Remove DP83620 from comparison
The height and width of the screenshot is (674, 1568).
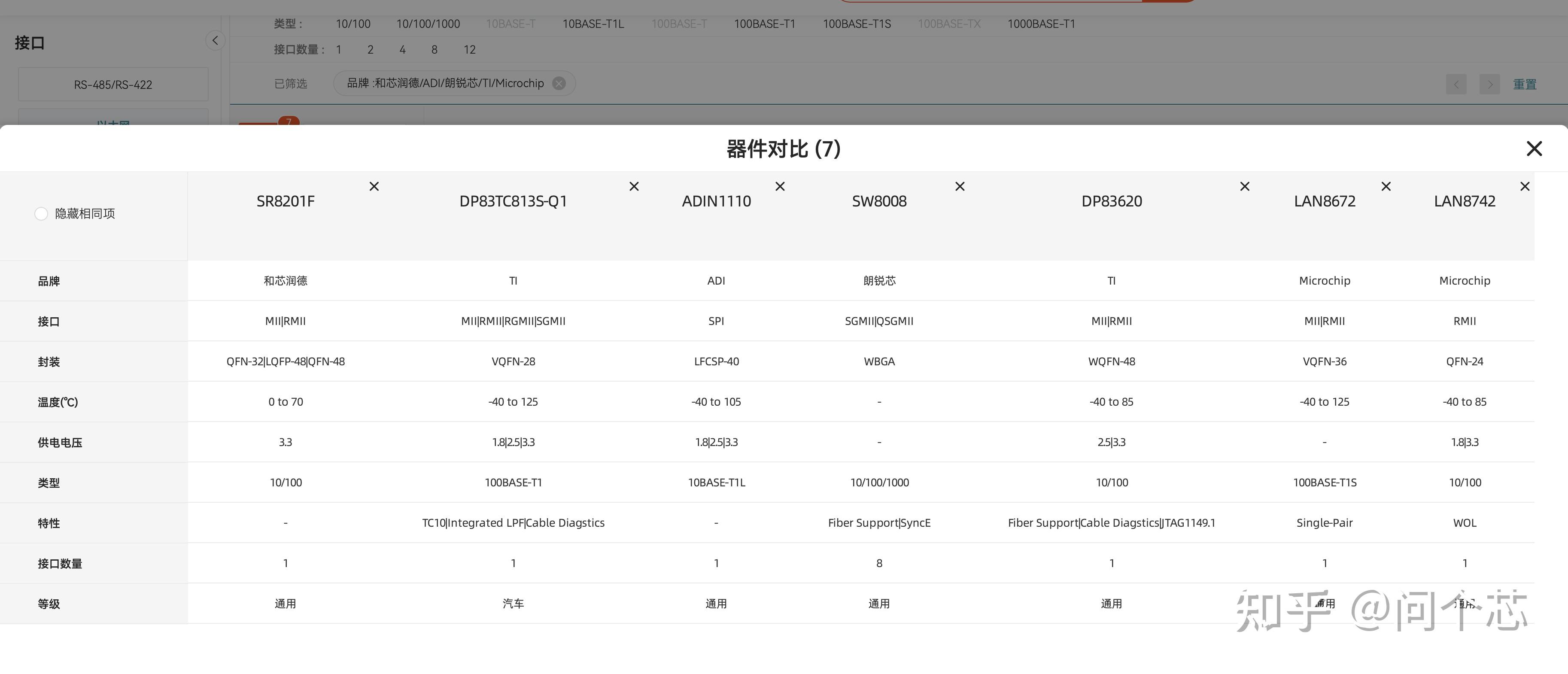[1245, 186]
